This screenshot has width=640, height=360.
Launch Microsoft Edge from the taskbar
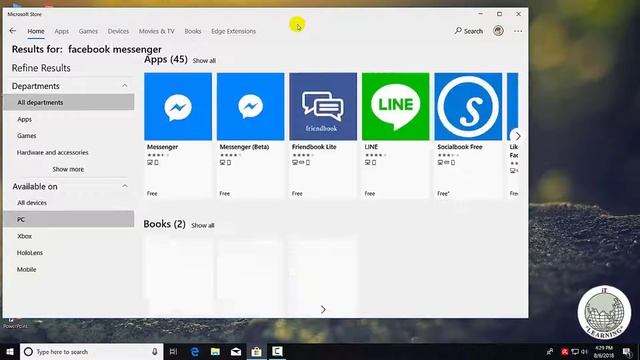coord(195,351)
